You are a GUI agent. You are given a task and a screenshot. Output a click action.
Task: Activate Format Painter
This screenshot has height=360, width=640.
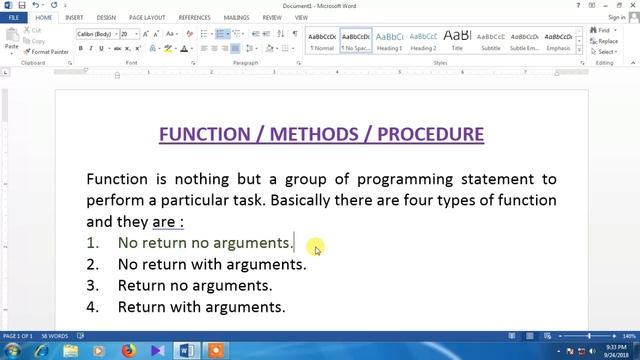tap(46, 52)
